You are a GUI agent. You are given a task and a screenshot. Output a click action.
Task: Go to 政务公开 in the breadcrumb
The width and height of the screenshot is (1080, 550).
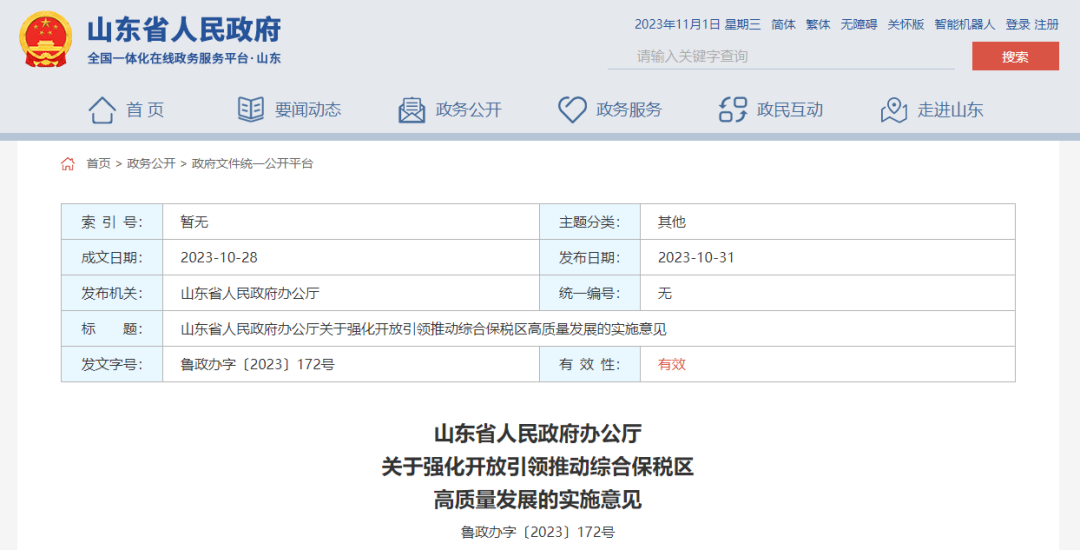[x=151, y=164]
